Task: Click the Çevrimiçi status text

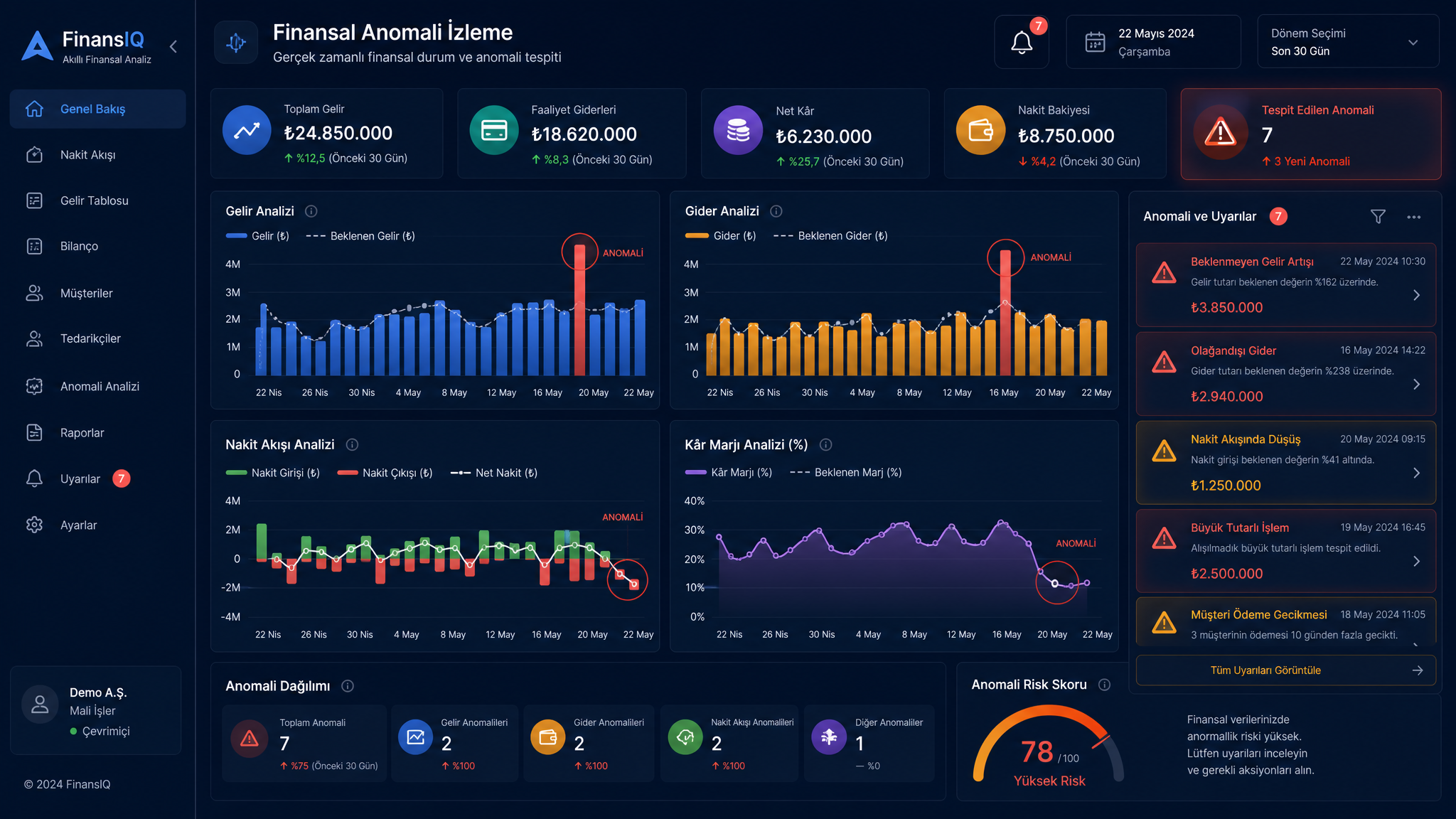Action: [x=106, y=731]
